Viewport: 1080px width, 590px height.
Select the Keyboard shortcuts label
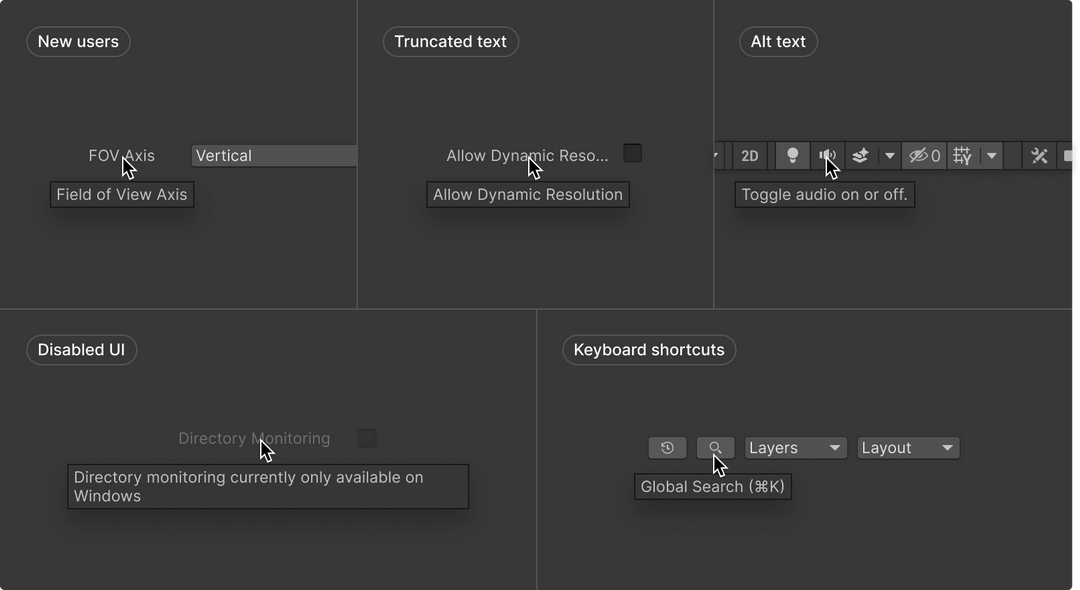(648, 349)
